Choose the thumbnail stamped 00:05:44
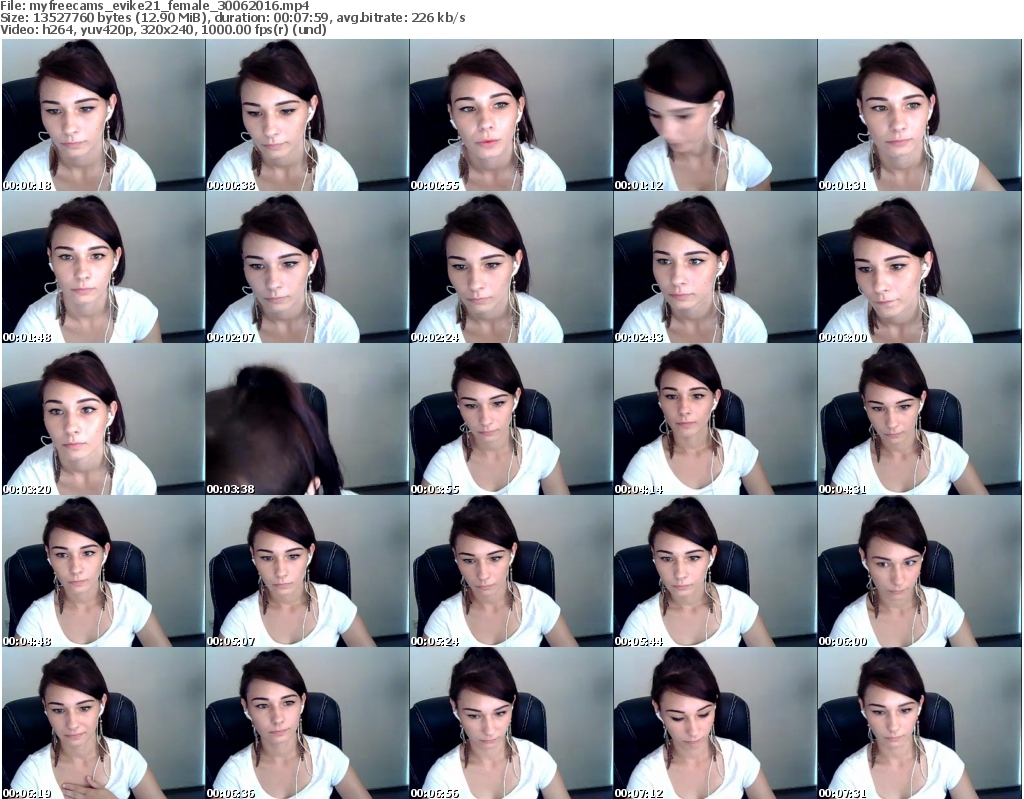 point(715,571)
